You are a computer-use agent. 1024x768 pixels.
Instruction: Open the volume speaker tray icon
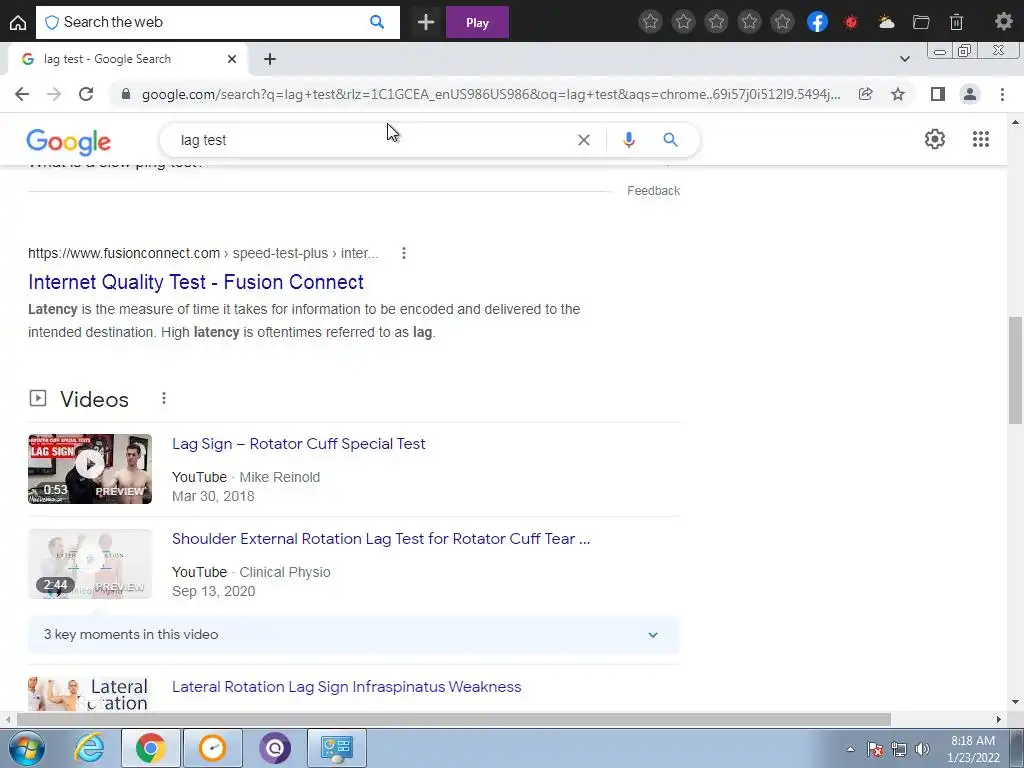pyautogui.click(x=922, y=749)
